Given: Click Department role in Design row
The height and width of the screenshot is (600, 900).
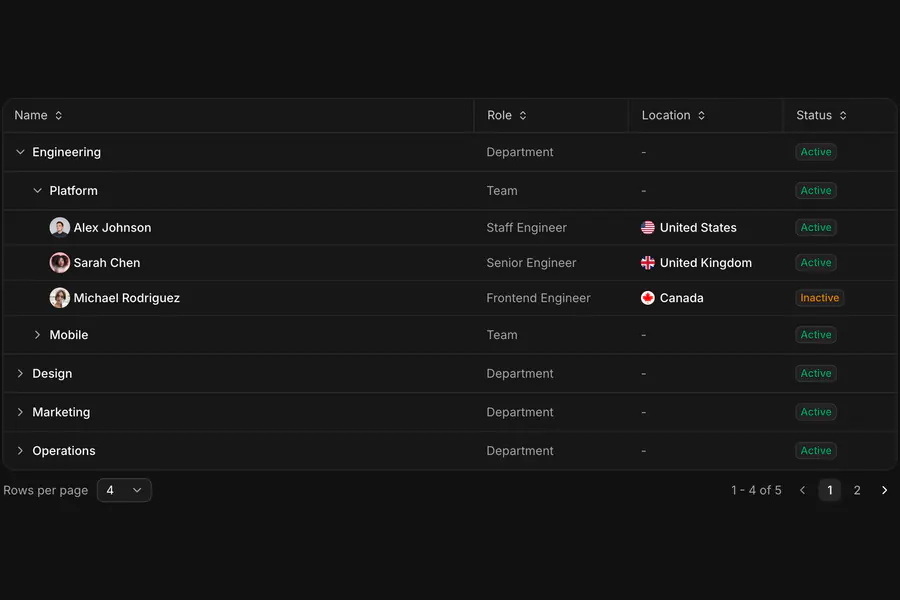Looking at the screenshot, I should 520,373.
